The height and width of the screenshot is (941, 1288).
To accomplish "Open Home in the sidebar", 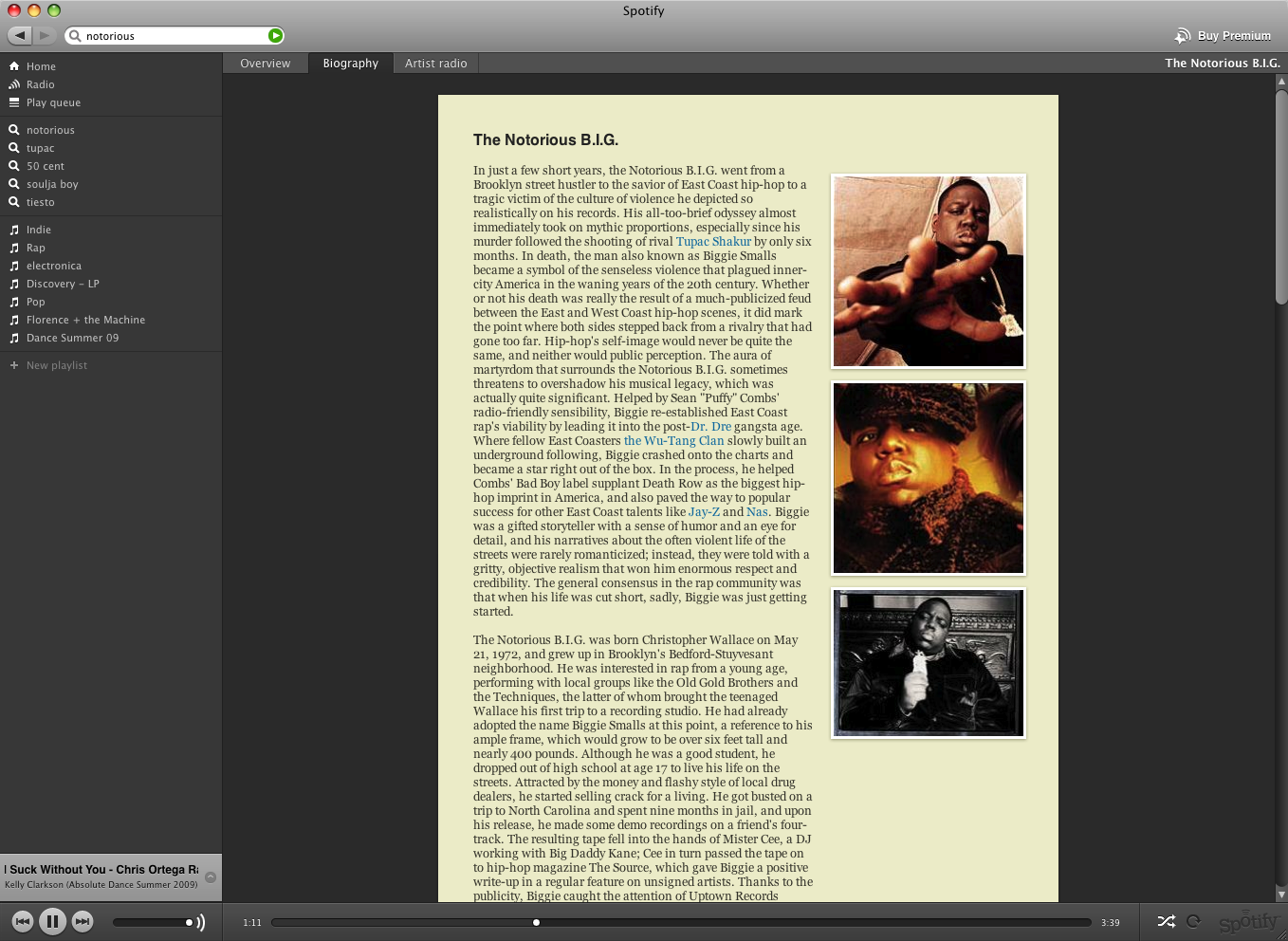I will pyautogui.click(x=111, y=66).
